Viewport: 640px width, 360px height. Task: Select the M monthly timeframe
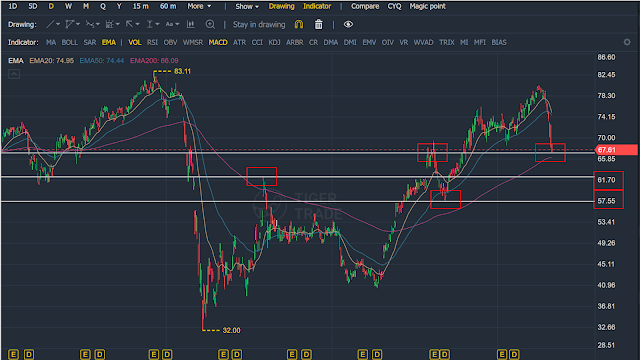coord(86,7)
